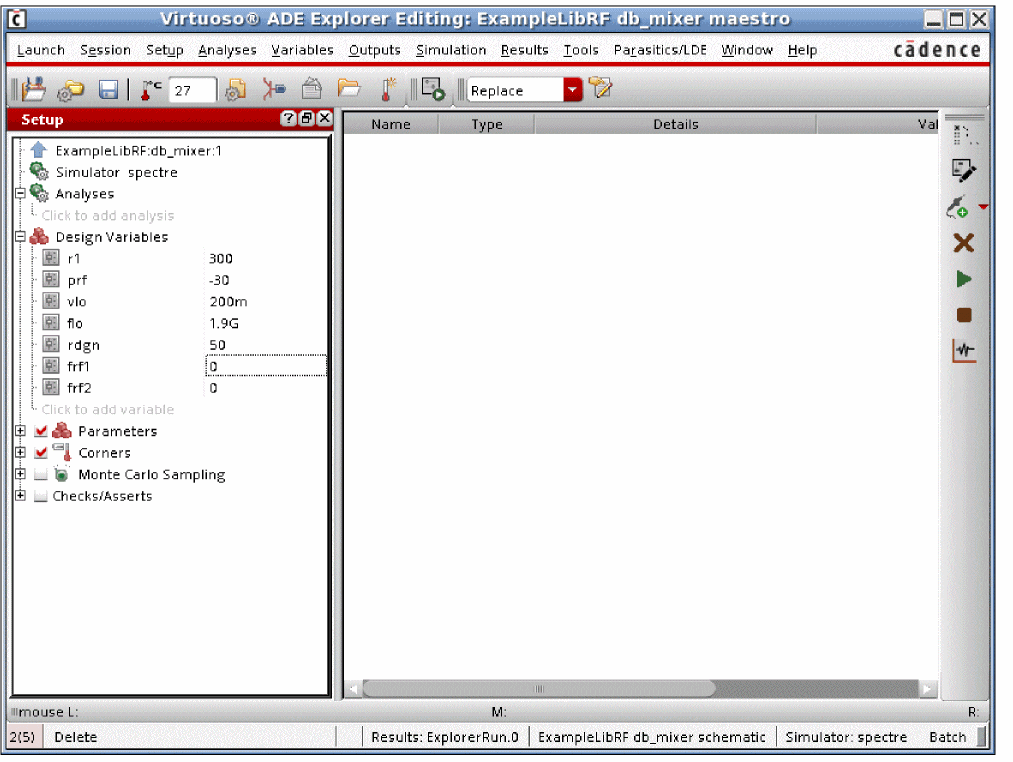Screen dimensions: 1013x762
Task: Click the history notepad icon after Replace
Action: (x=600, y=89)
